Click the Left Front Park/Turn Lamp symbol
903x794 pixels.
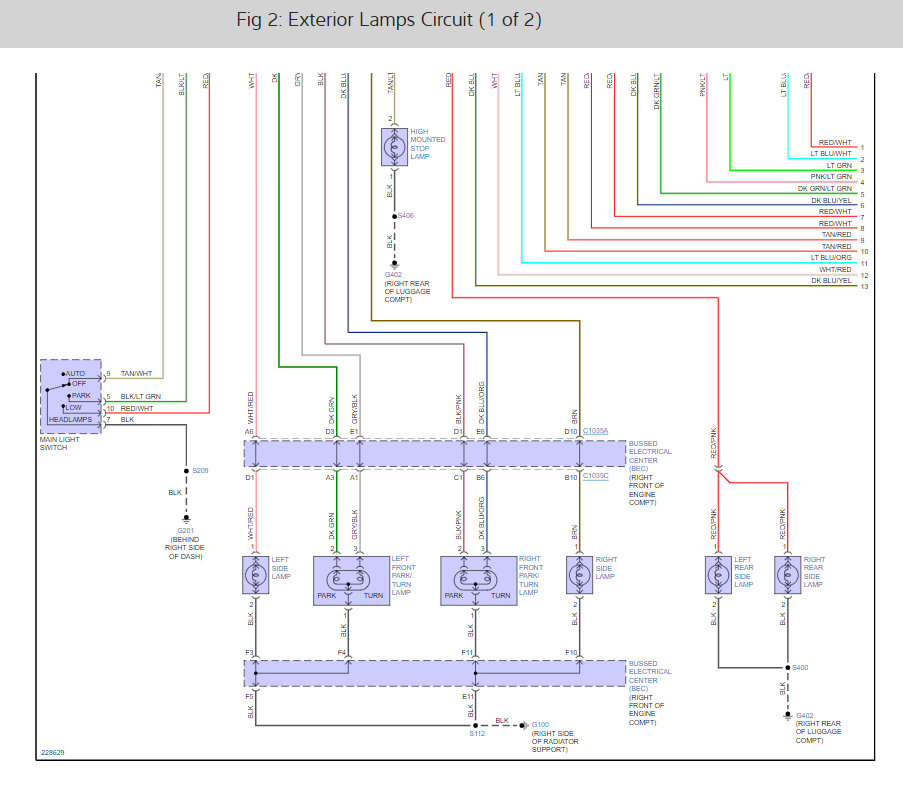click(x=351, y=580)
